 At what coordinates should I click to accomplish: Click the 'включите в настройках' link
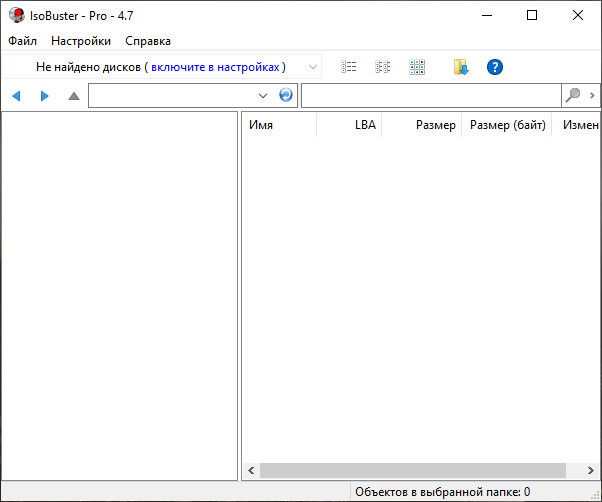[215, 67]
